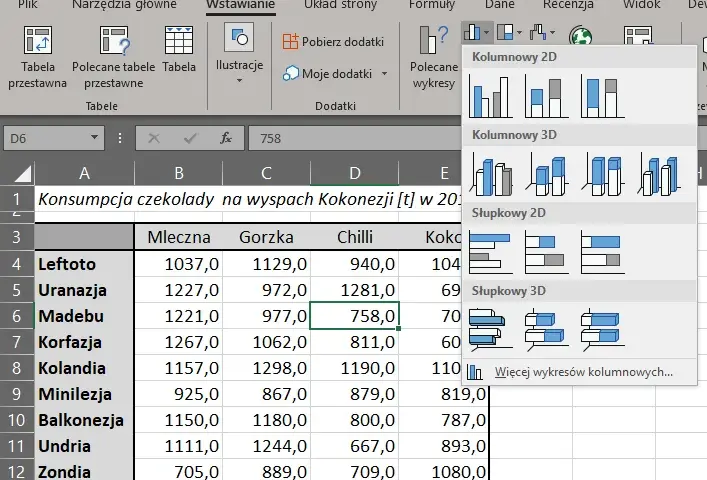Open Więcej wykresów kolumnowych
Viewport: 707px width, 480px height.
tap(580, 372)
